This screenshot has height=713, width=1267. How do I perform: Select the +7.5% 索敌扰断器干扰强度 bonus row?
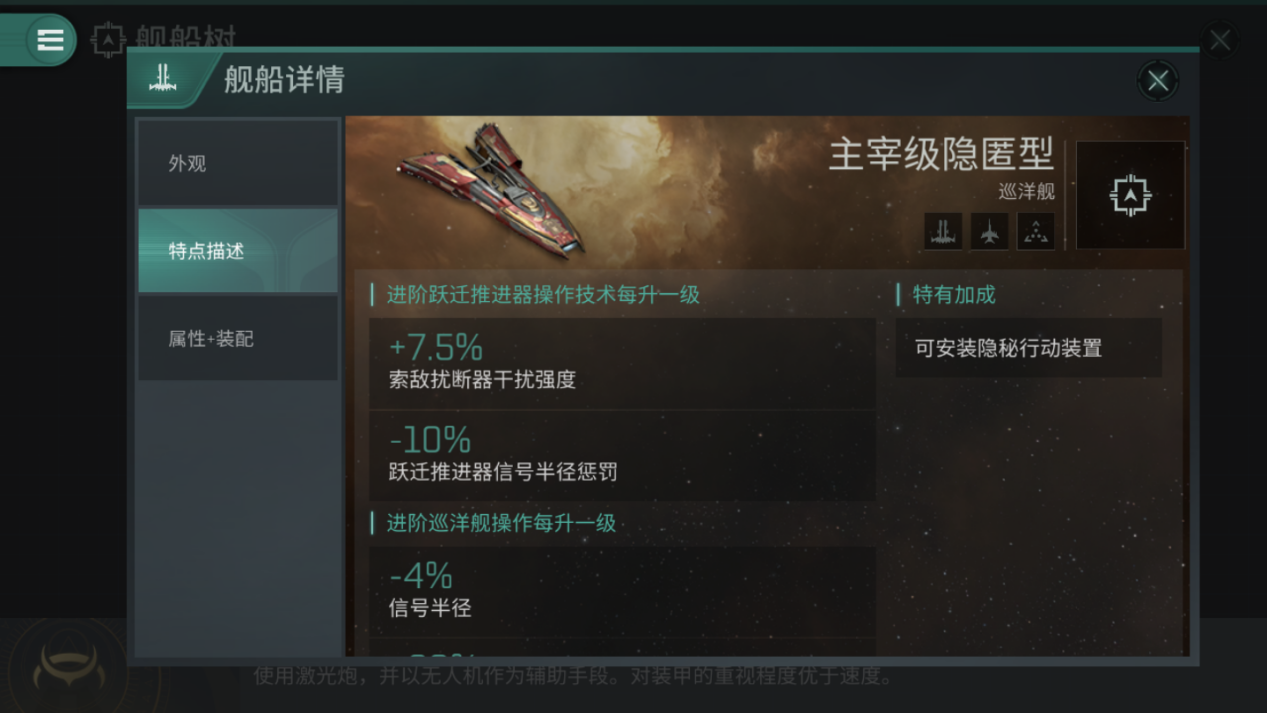pos(622,364)
